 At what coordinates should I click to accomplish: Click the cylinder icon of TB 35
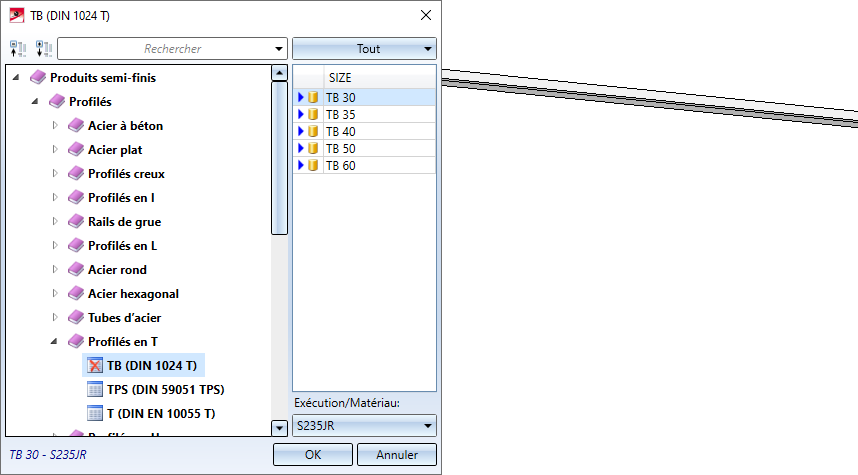click(313, 114)
